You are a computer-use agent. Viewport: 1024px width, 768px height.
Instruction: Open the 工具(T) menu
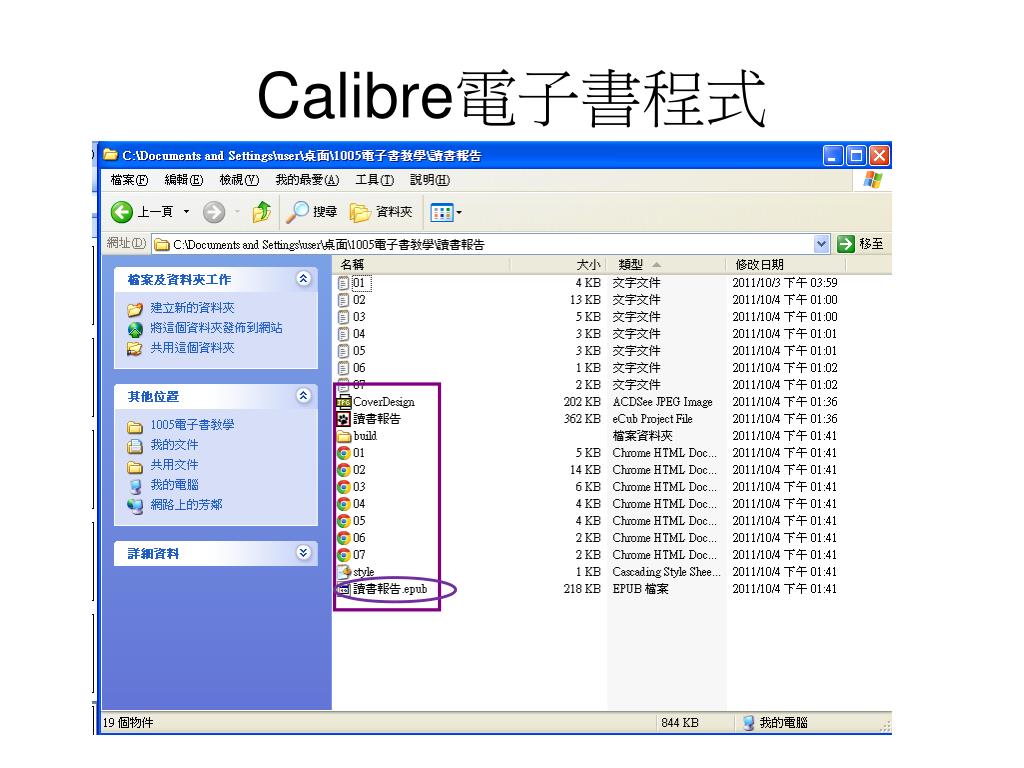pyautogui.click(x=374, y=180)
